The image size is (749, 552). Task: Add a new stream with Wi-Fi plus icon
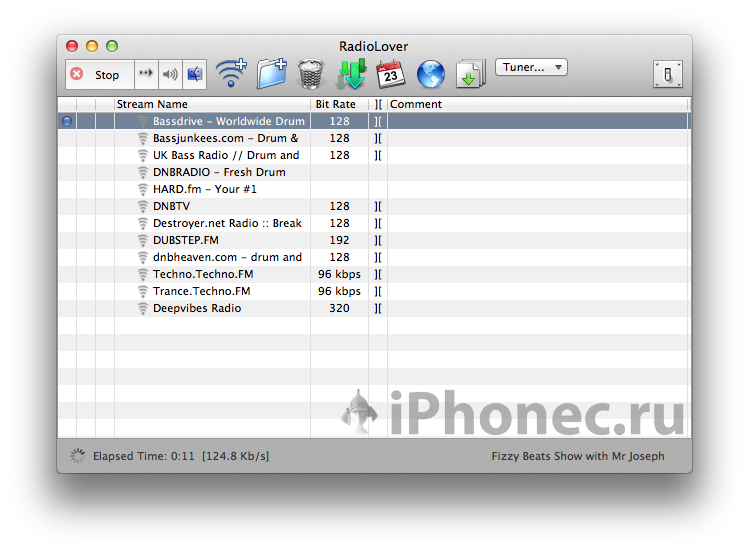click(x=232, y=73)
